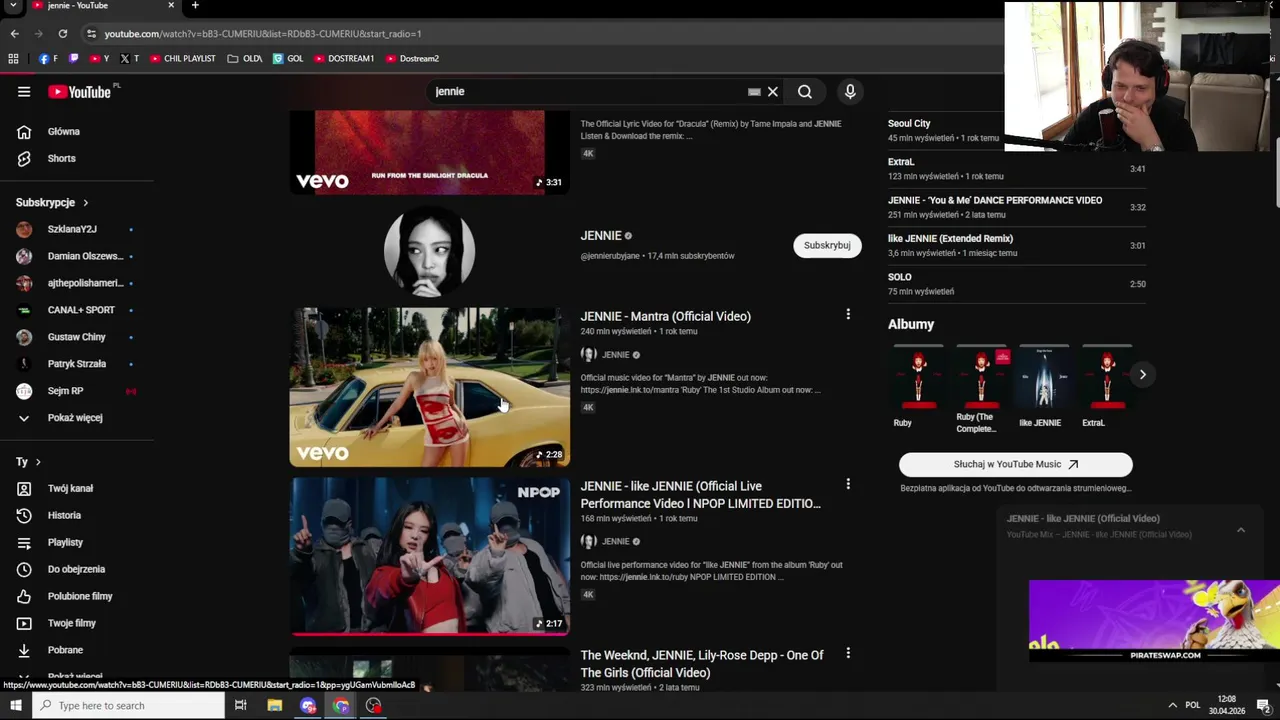
Task: Open JENNIE - Mantra (Official Video) title
Action: coord(665,317)
